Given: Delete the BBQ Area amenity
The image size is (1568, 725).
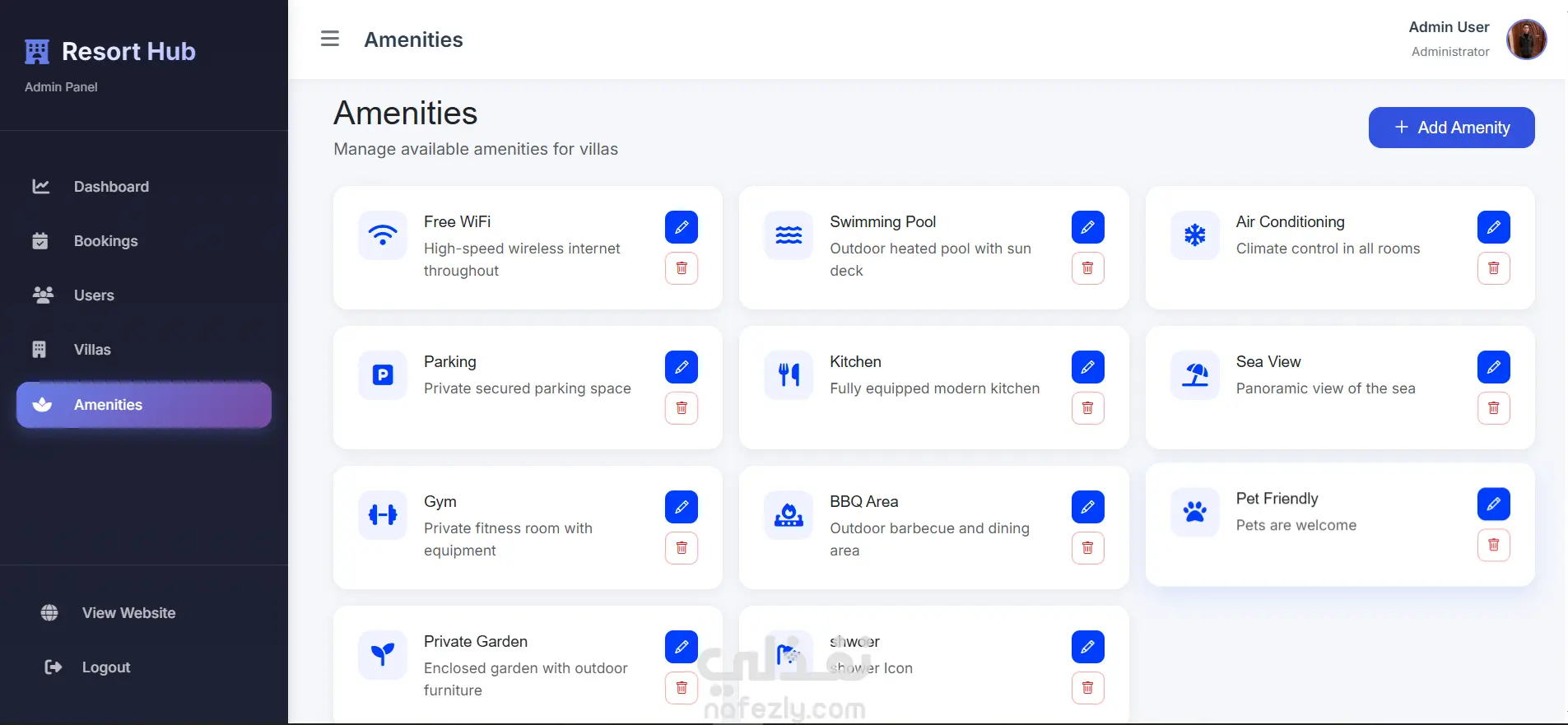Looking at the screenshot, I should pyautogui.click(x=1087, y=548).
